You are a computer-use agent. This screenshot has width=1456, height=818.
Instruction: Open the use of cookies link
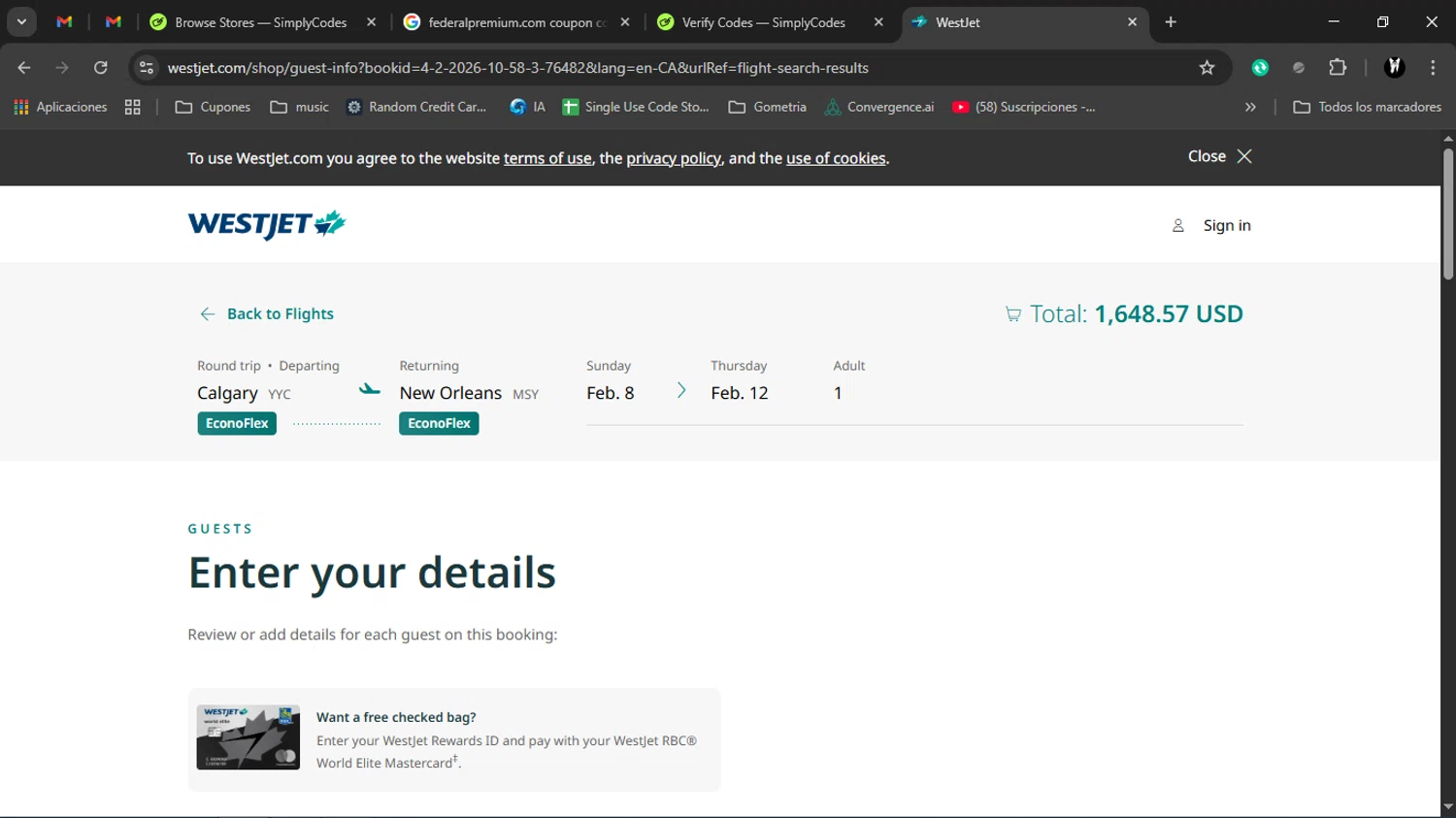[x=836, y=158]
